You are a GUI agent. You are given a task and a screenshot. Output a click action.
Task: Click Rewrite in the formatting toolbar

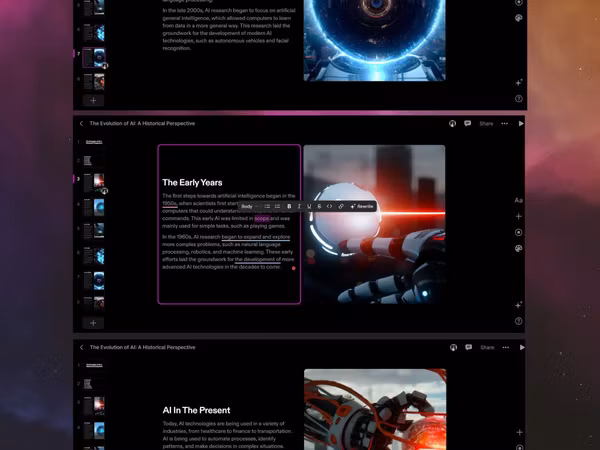(x=362, y=206)
